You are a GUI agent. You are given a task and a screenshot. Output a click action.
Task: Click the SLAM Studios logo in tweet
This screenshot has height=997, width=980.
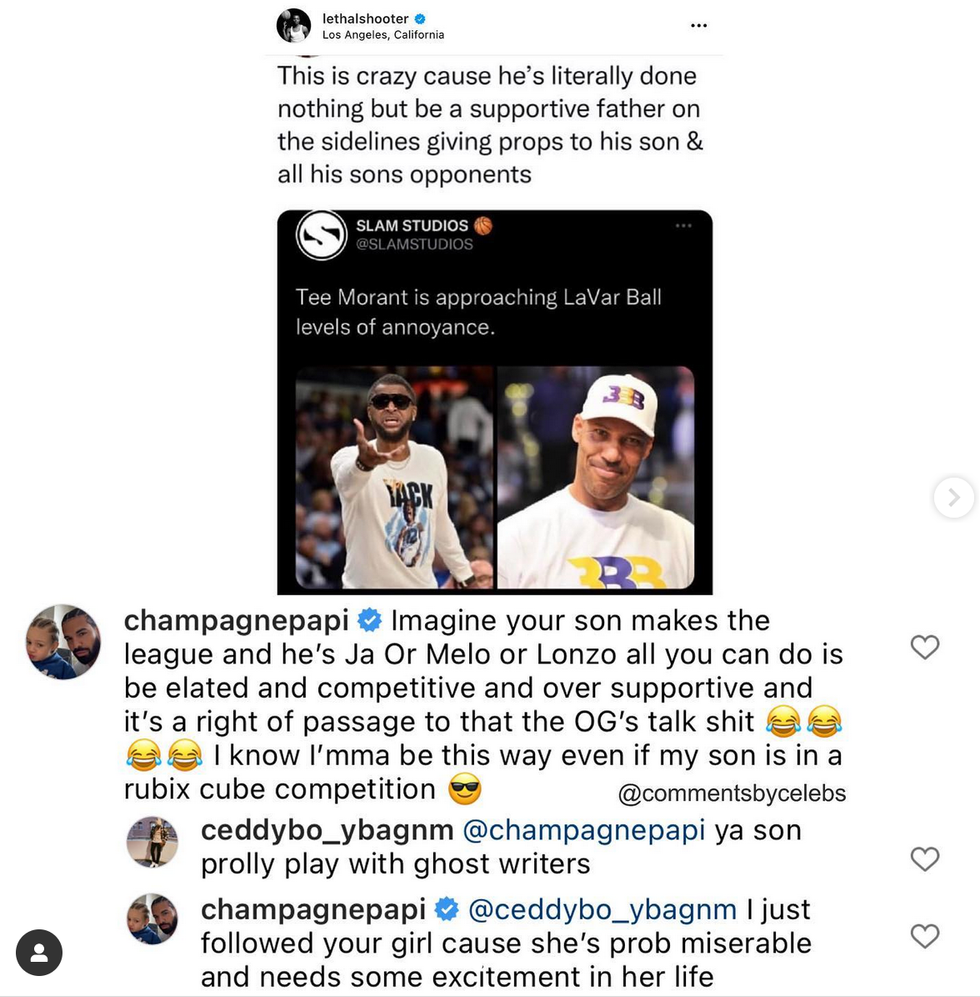pyautogui.click(x=322, y=235)
